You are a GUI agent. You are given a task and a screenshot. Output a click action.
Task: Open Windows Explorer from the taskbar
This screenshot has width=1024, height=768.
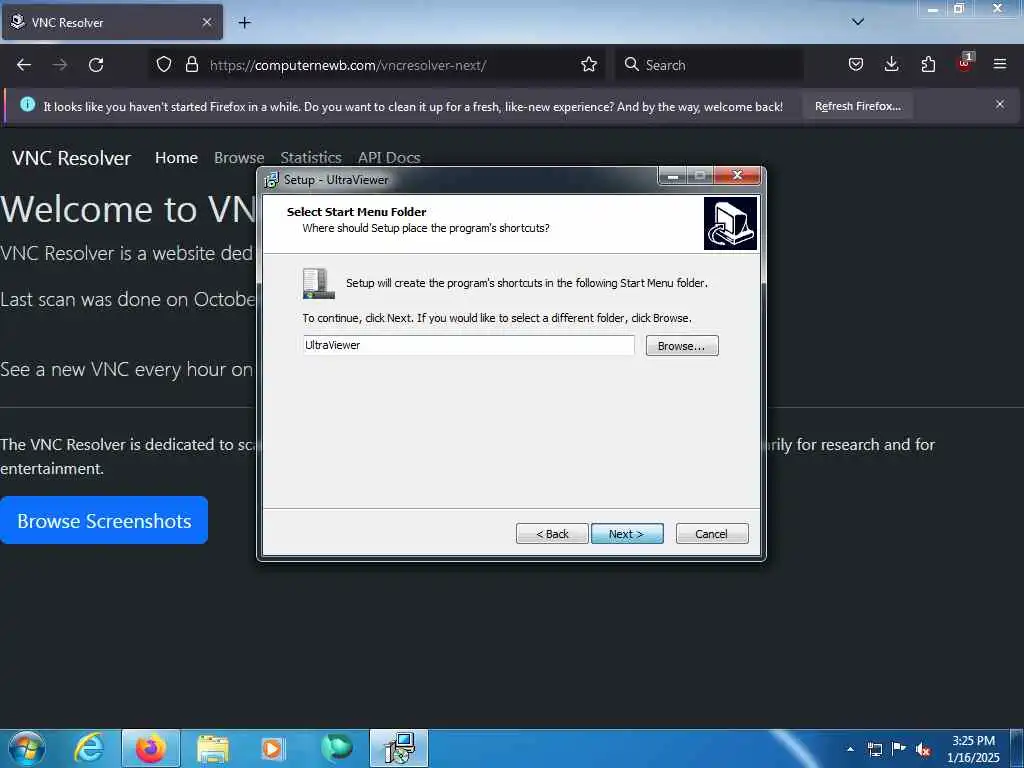coord(213,749)
